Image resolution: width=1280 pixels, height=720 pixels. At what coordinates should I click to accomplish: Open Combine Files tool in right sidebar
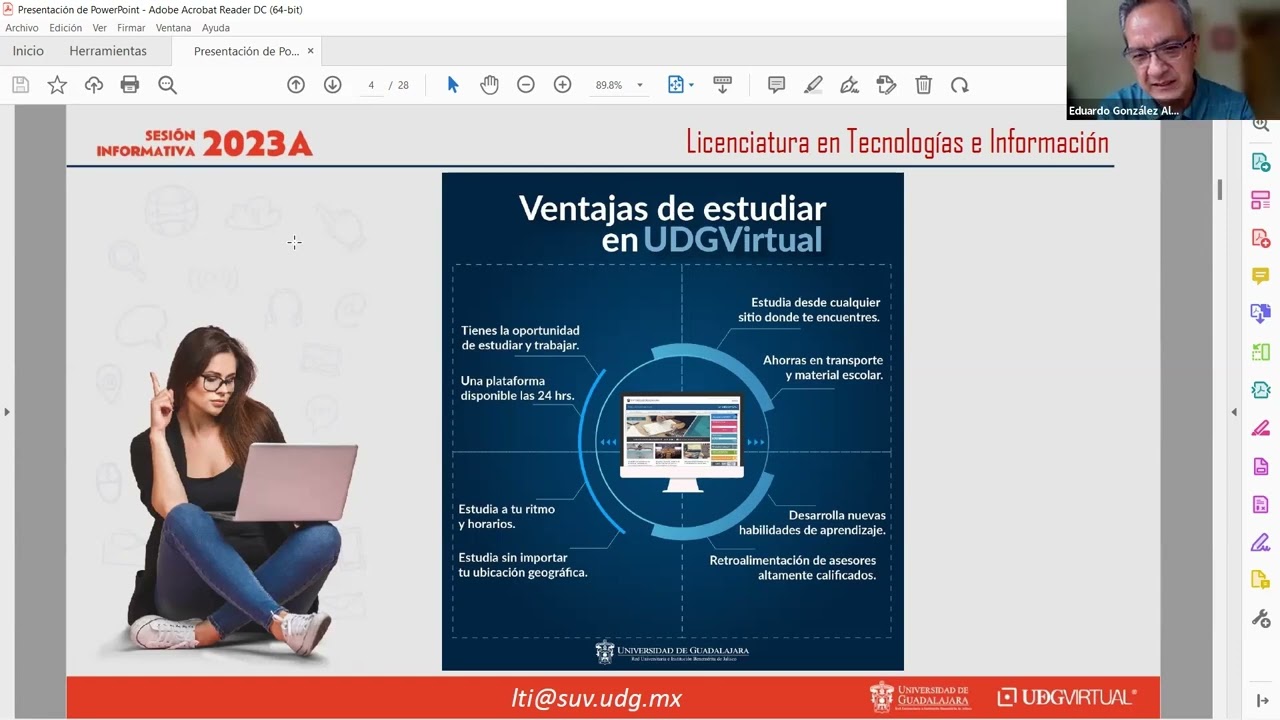(1261, 314)
